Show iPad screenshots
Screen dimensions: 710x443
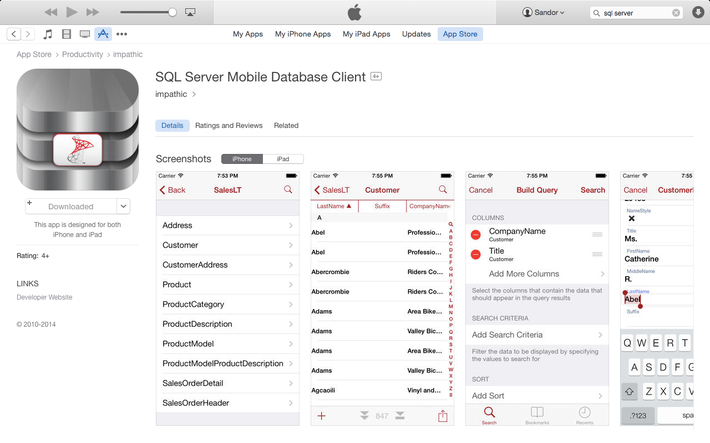coord(283,159)
